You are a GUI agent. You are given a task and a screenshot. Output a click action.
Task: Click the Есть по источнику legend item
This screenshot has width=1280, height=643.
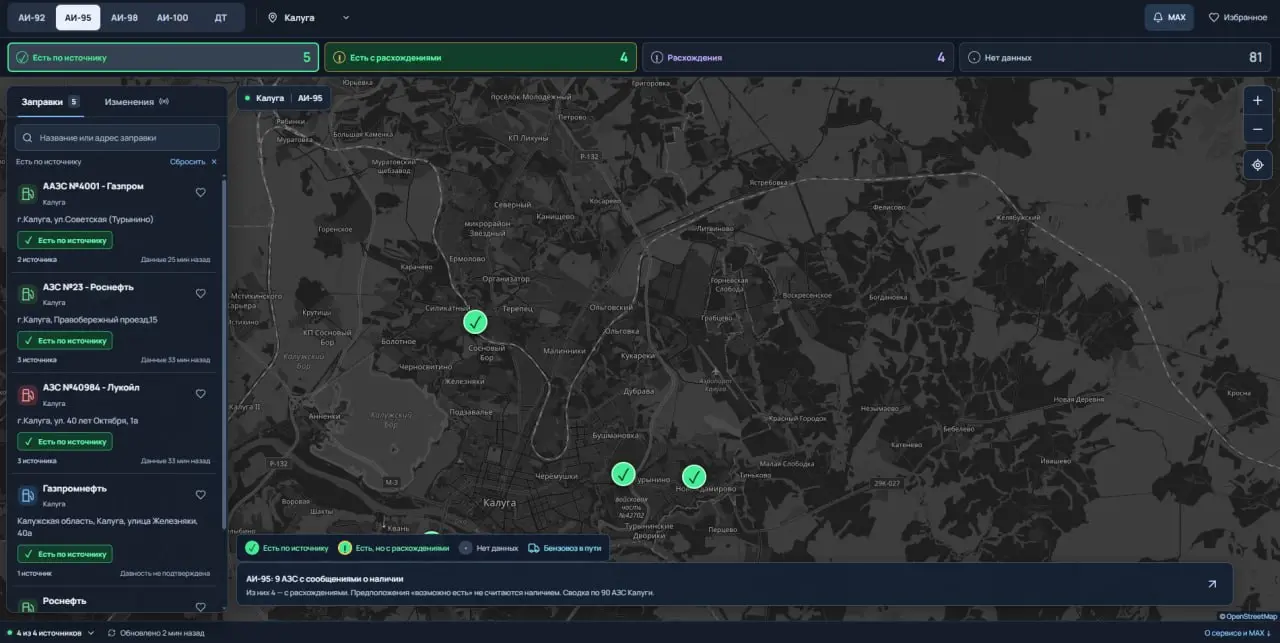pos(287,548)
